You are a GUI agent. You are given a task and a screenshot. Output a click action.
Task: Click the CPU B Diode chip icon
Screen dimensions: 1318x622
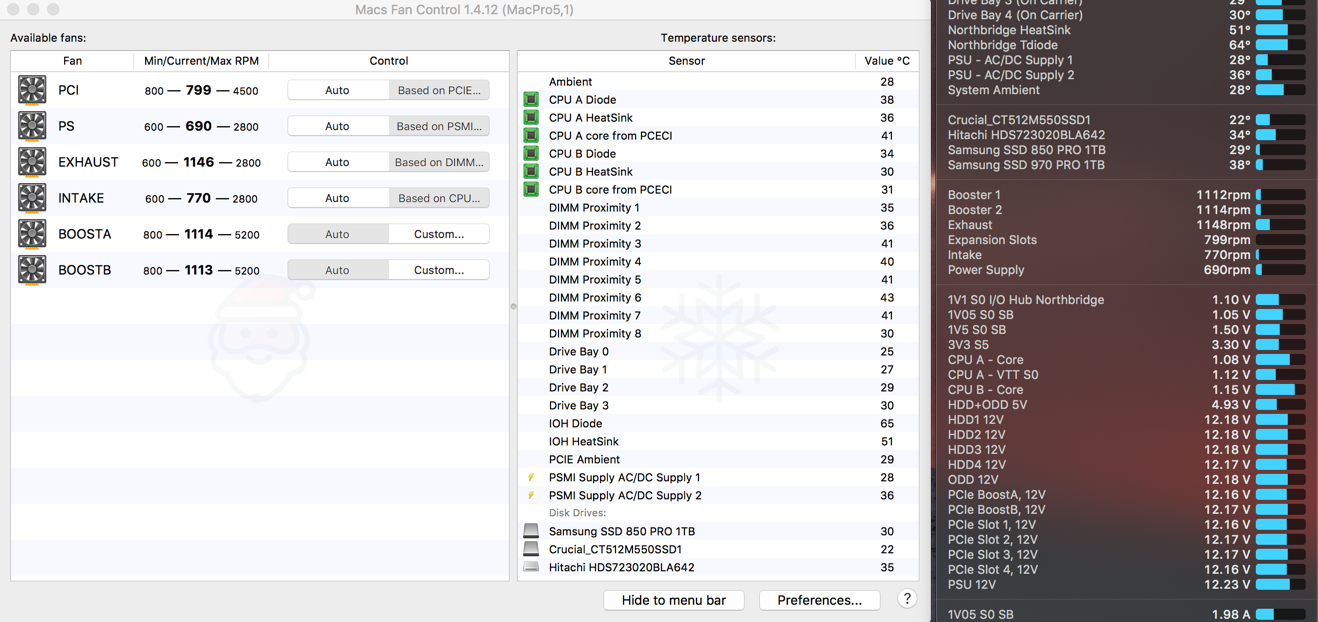click(x=531, y=154)
